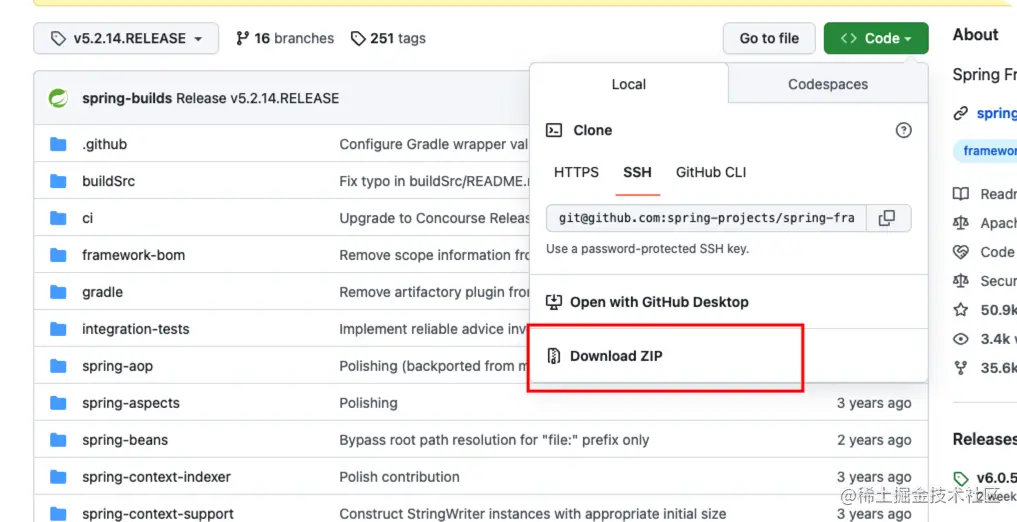Open the framework-bom folder
Viewport: 1017px width, 522px height.
click(x=134, y=255)
